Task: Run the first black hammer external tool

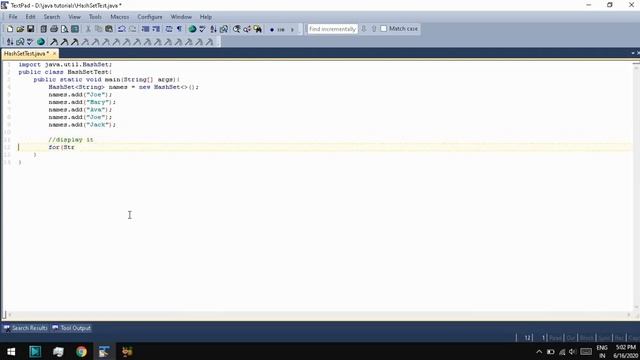Action: [x=54, y=42]
